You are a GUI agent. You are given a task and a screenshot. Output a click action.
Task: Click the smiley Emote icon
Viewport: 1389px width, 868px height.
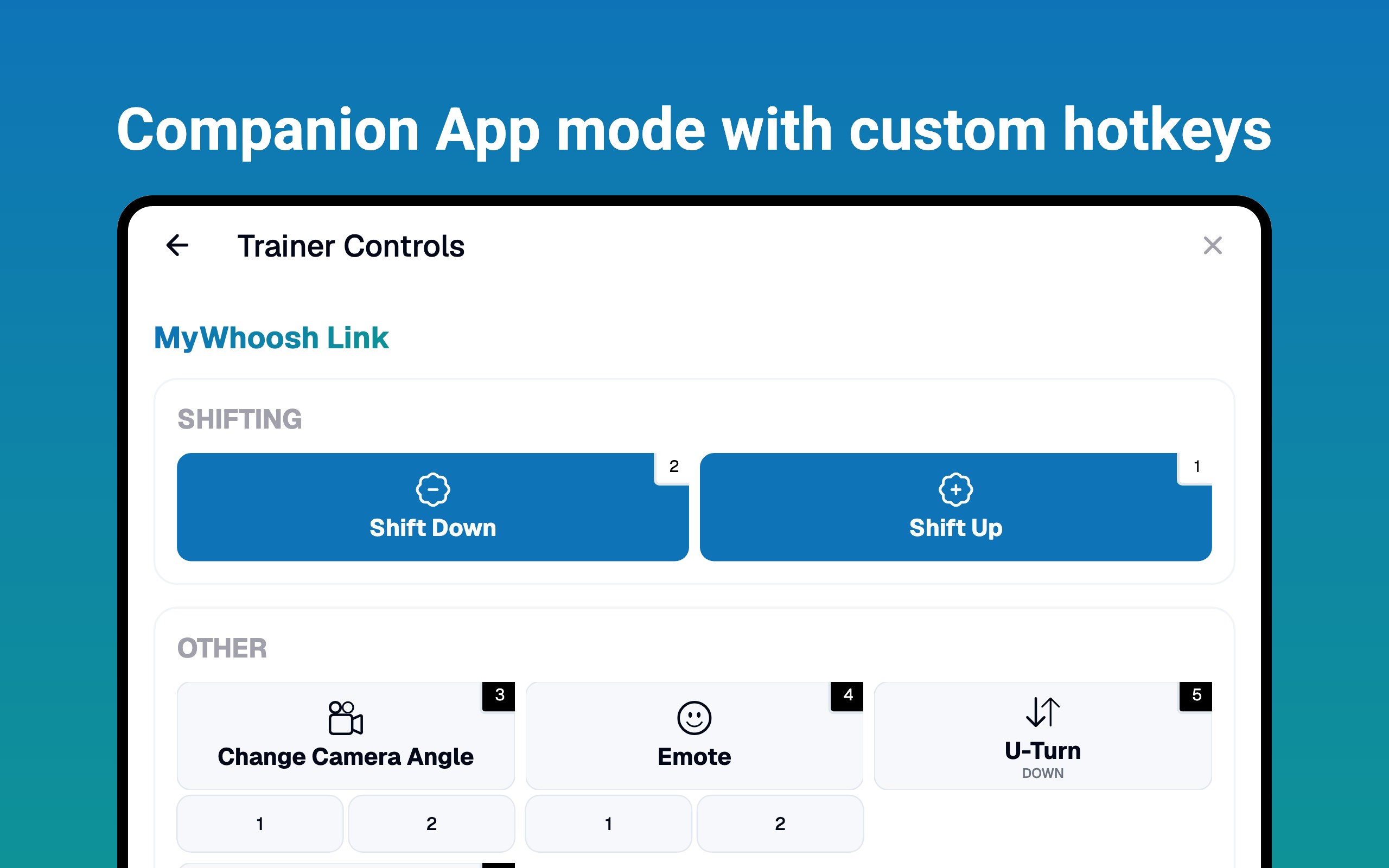click(x=694, y=718)
